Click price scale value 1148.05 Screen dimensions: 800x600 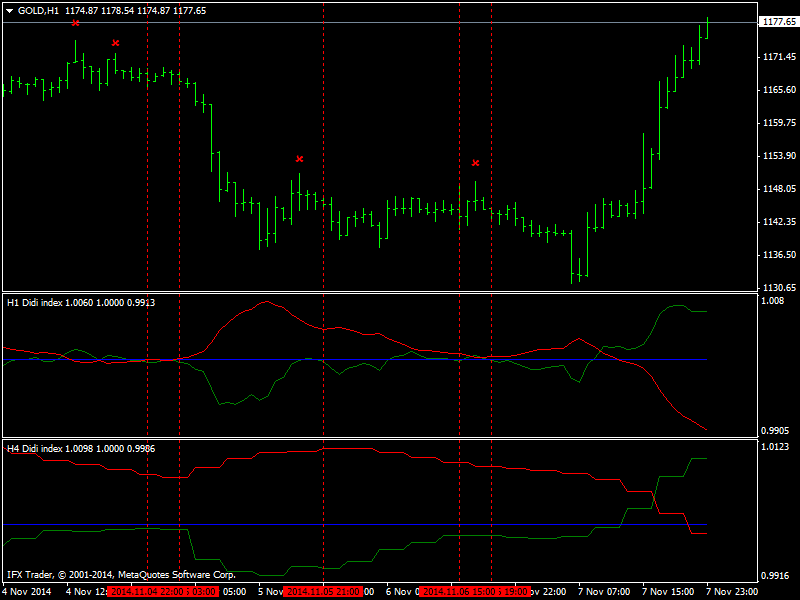[779, 189]
